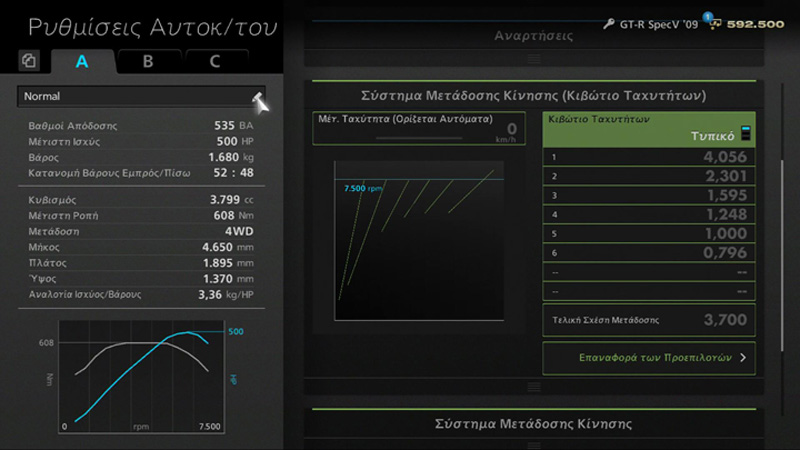Switch to settings sheet C tab
Viewport: 800px width, 450px height.
(x=215, y=61)
